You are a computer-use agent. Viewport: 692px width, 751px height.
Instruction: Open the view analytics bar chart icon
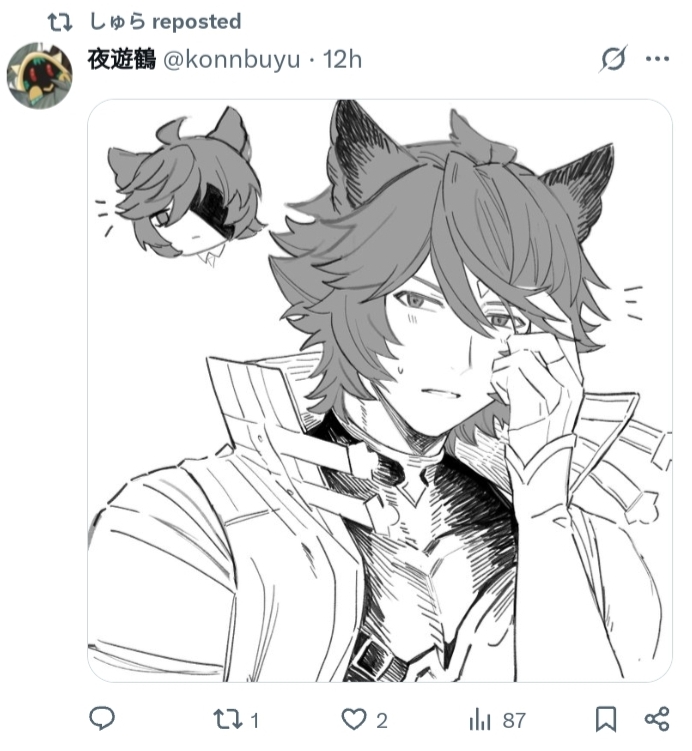480,719
